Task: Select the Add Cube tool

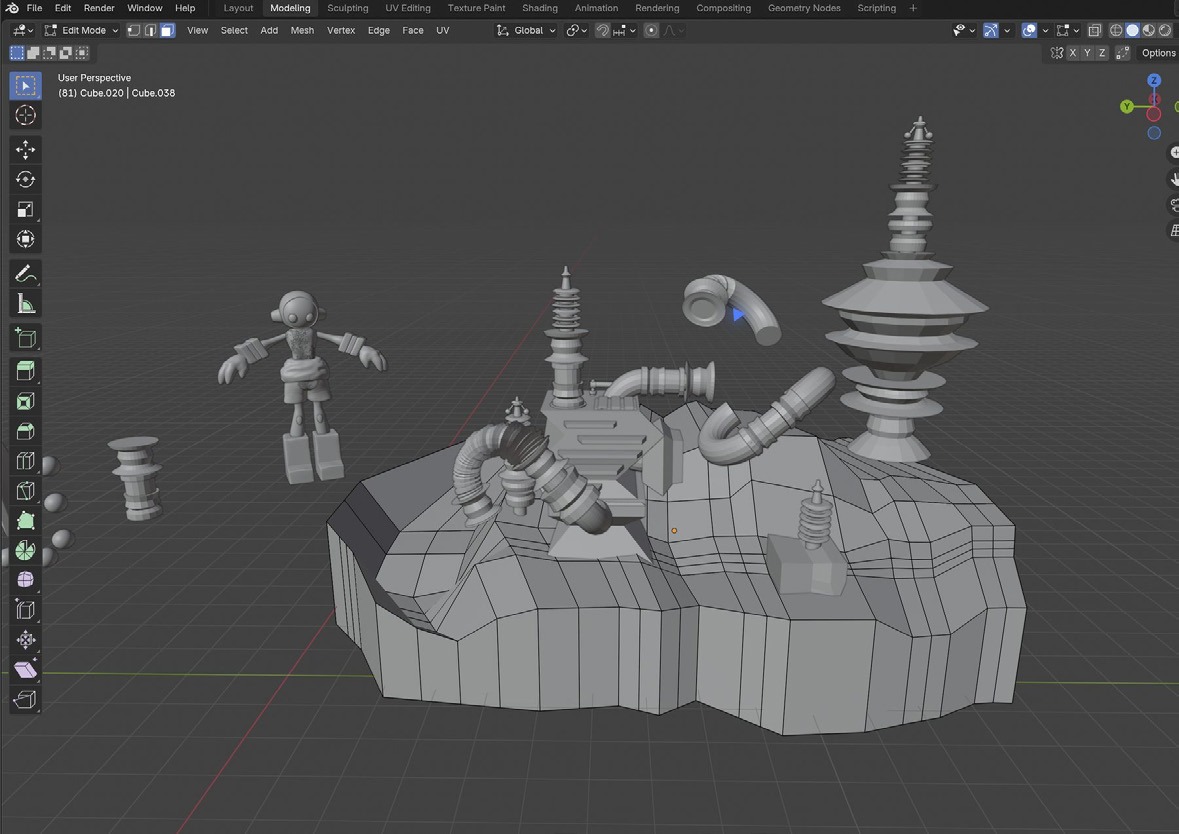Action: tap(25, 338)
